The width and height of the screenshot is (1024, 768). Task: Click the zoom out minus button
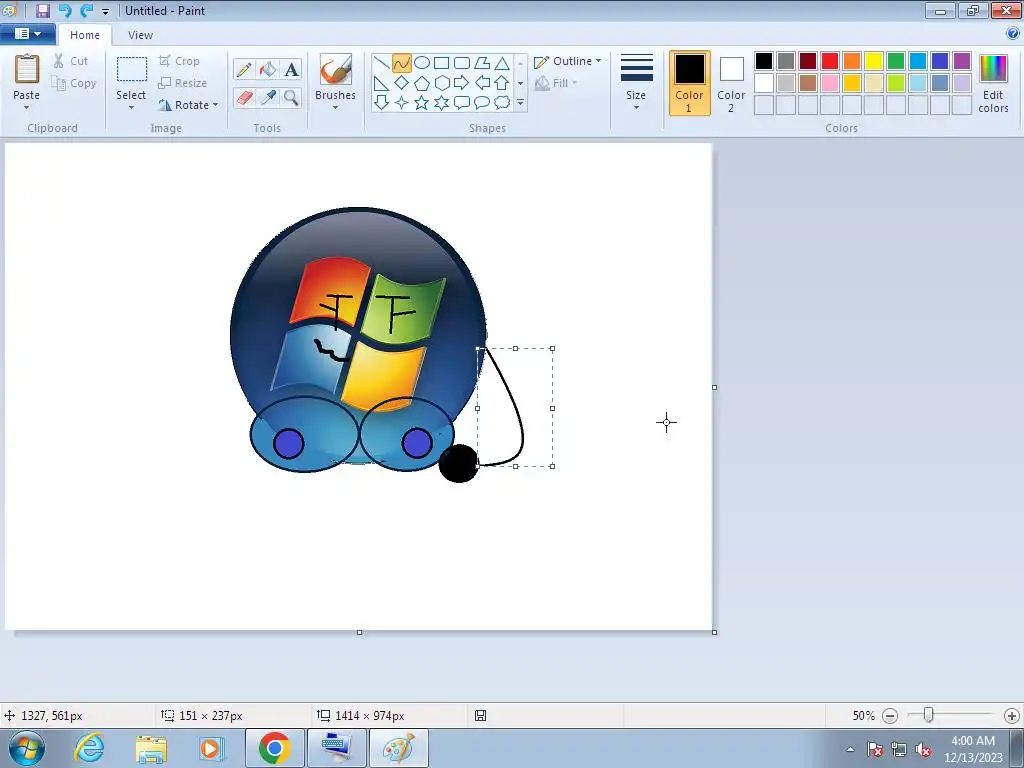click(889, 716)
